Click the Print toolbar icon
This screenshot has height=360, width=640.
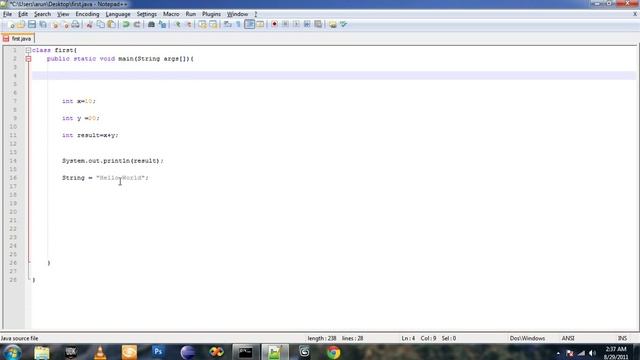[76, 24]
